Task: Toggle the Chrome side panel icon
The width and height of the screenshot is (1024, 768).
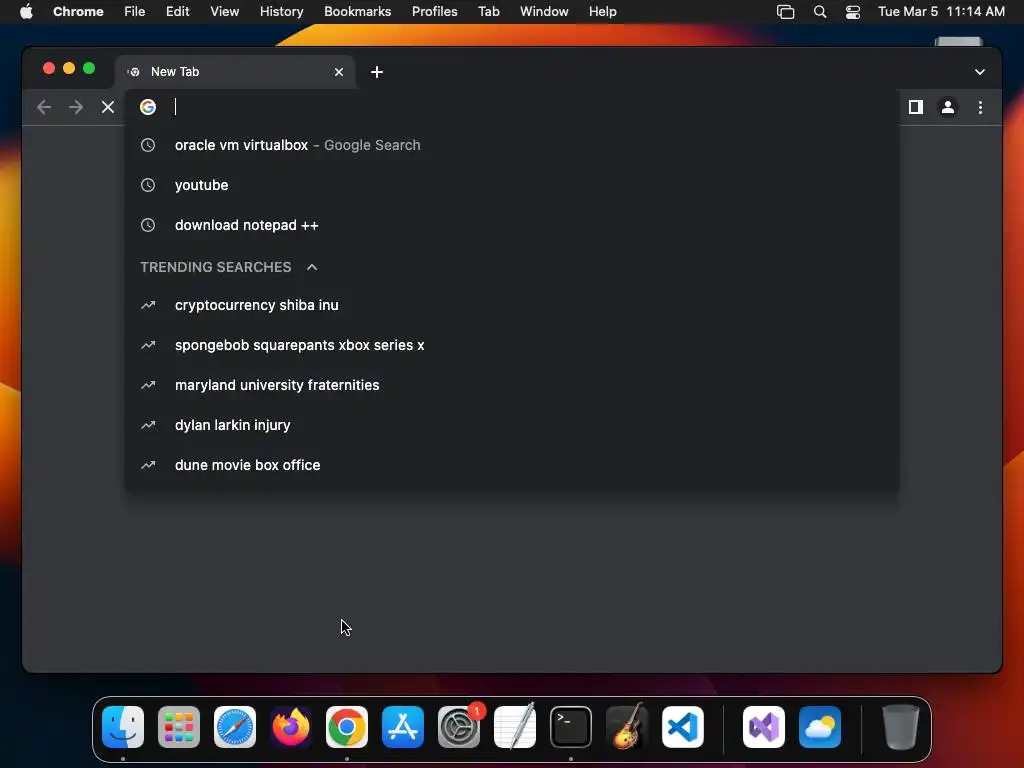Action: pos(916,107)
